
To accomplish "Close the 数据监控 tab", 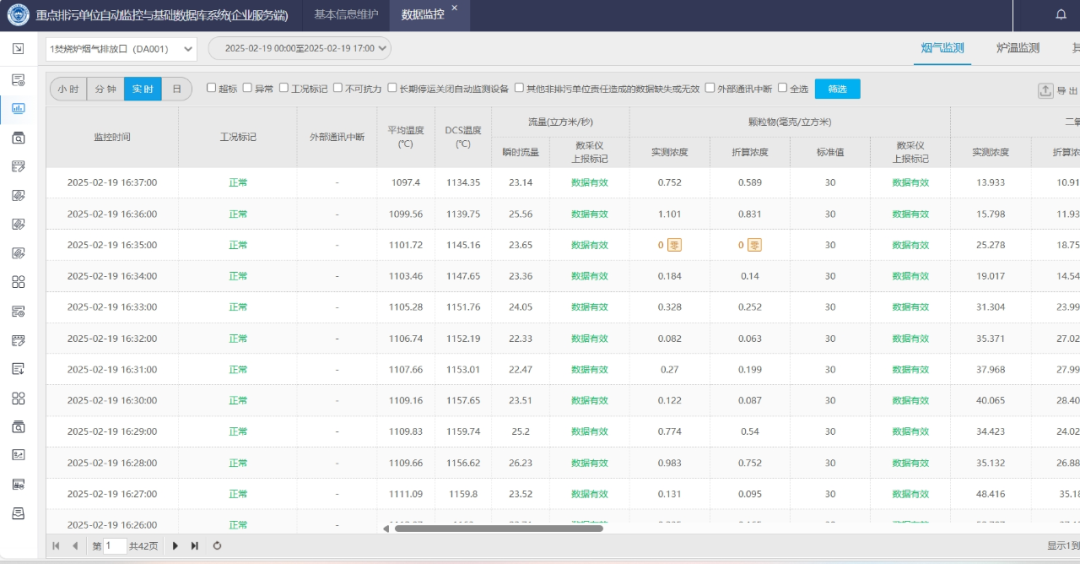I will pos(454,8).
